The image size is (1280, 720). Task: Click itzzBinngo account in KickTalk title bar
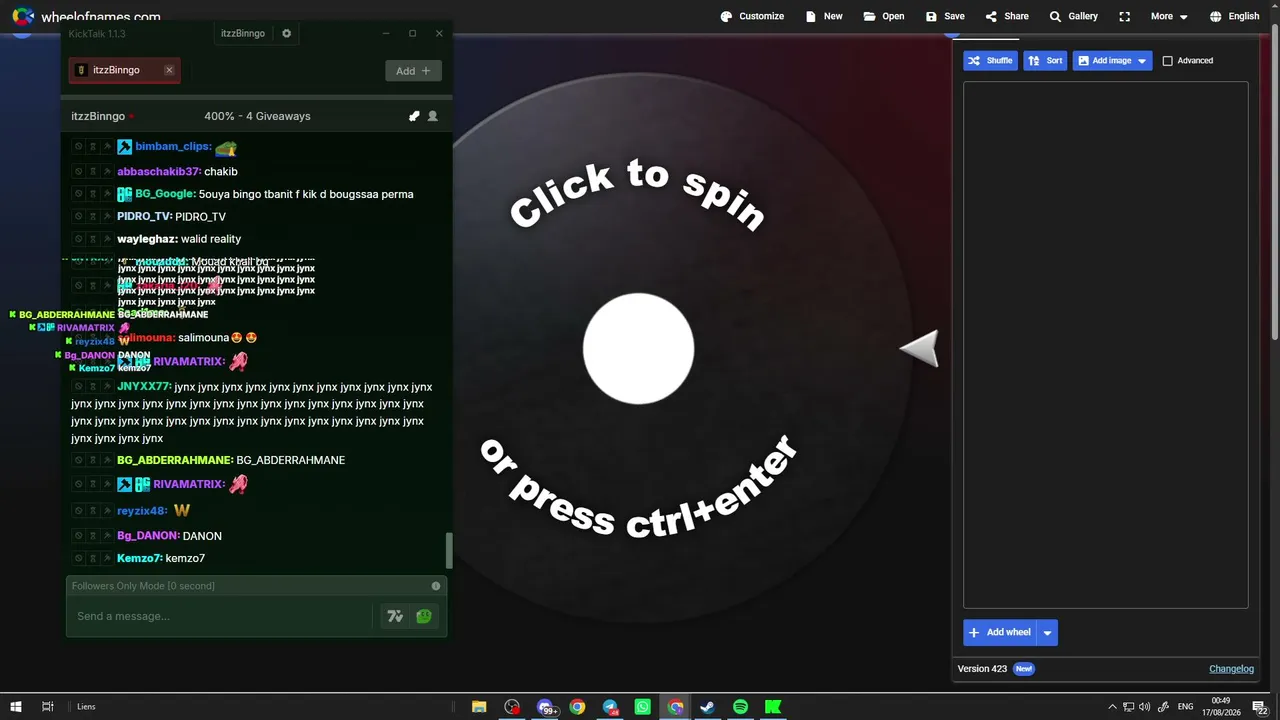tap(243, 33)
